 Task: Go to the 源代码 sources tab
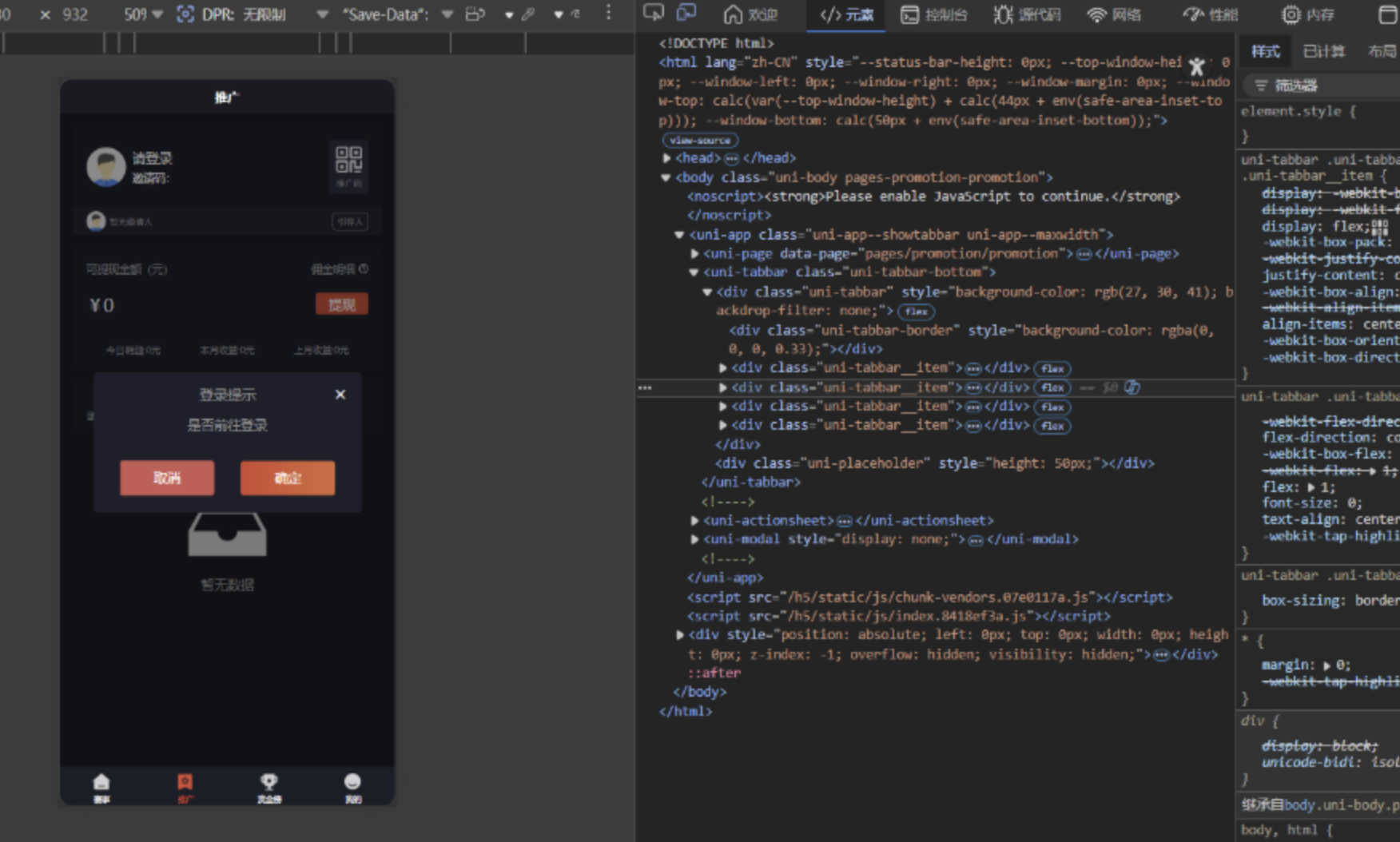pyautogui.click(x=1027, y=14)
